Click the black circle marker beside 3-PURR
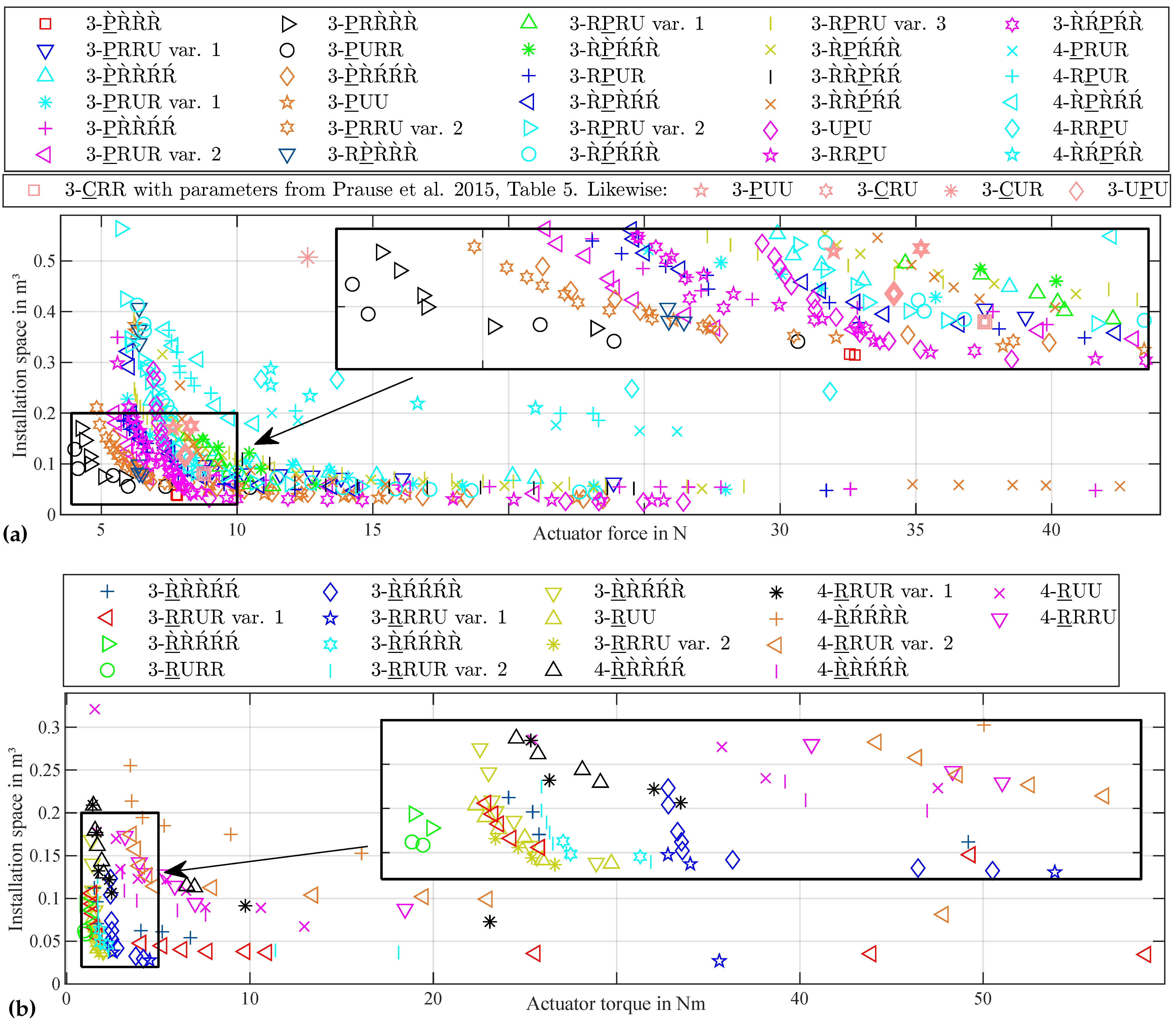This screenshot has height=1025, width=1176. 287,50
